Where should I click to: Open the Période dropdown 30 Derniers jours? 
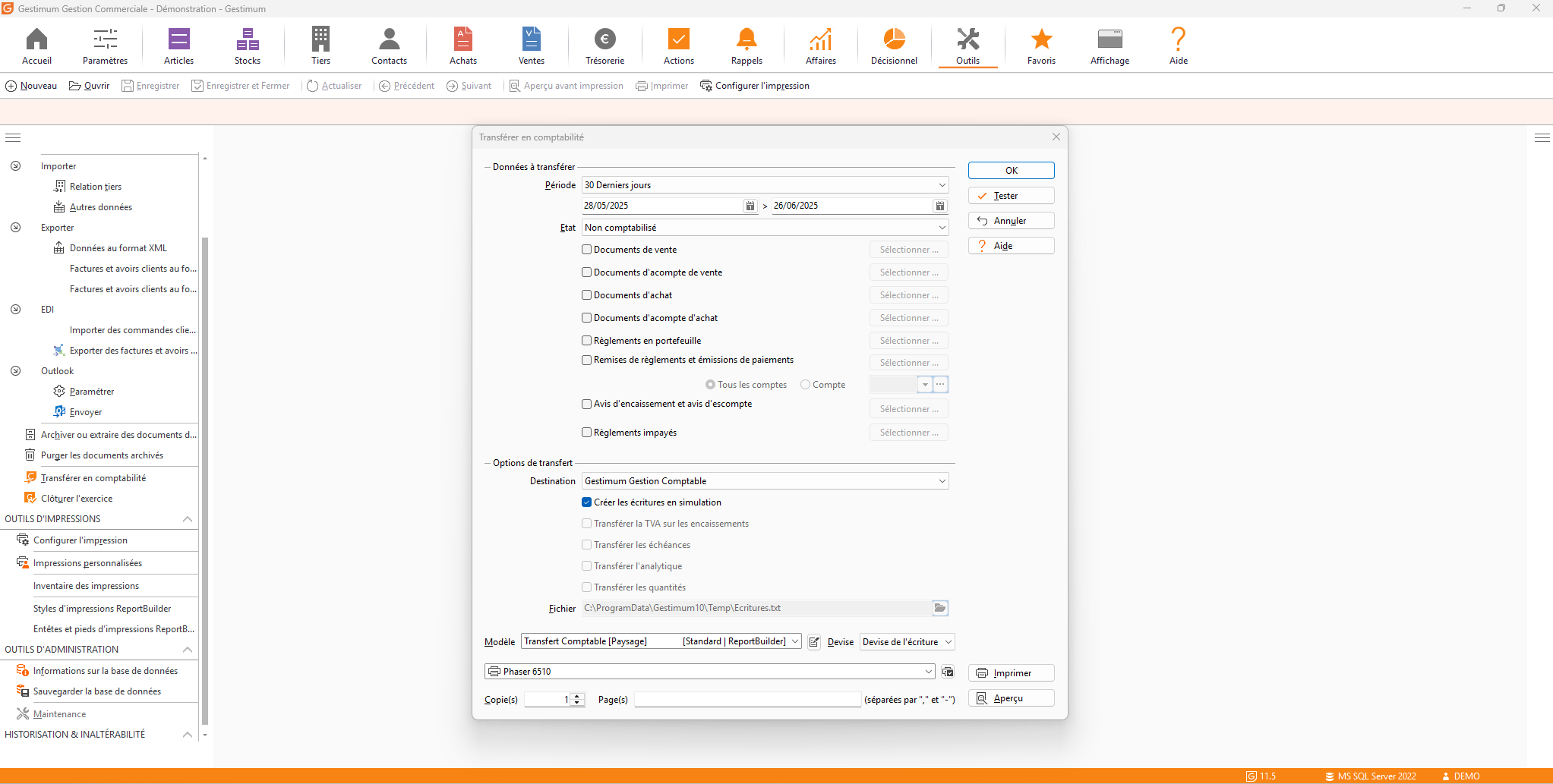point(765,185)
